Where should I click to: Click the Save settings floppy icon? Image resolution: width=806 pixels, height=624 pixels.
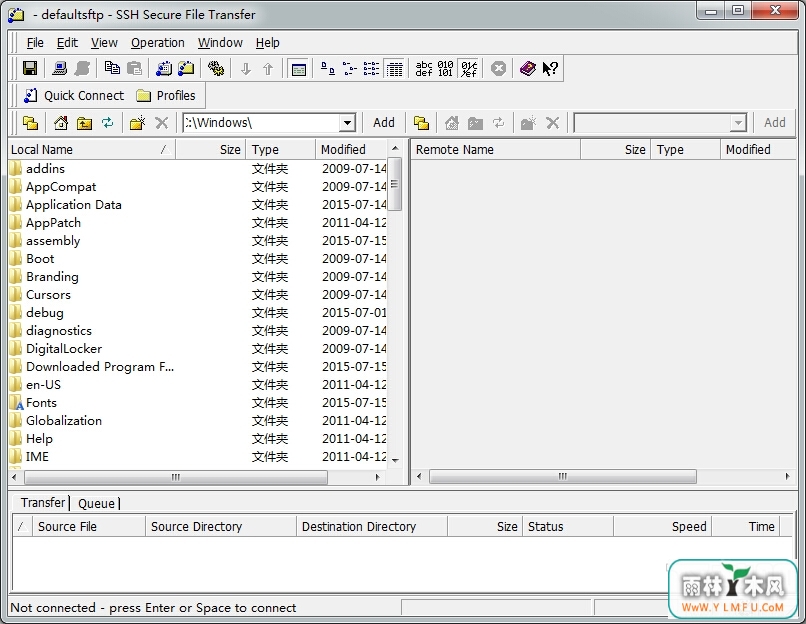pos(30,68)
